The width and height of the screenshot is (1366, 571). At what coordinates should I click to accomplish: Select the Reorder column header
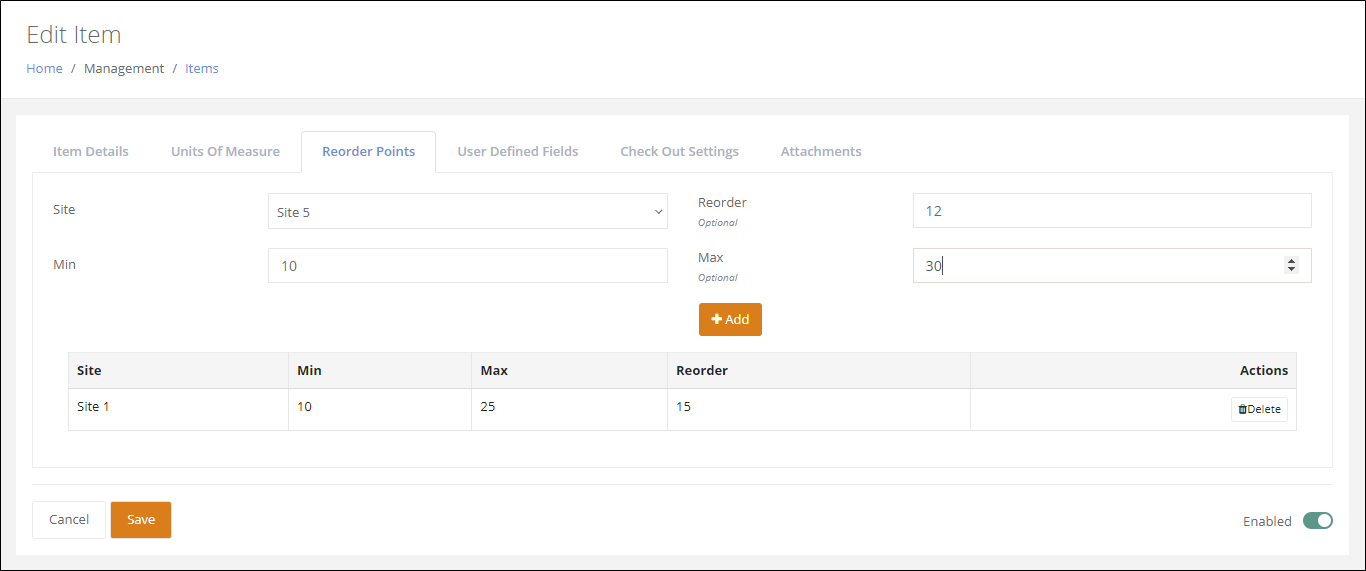coord(819,370)
